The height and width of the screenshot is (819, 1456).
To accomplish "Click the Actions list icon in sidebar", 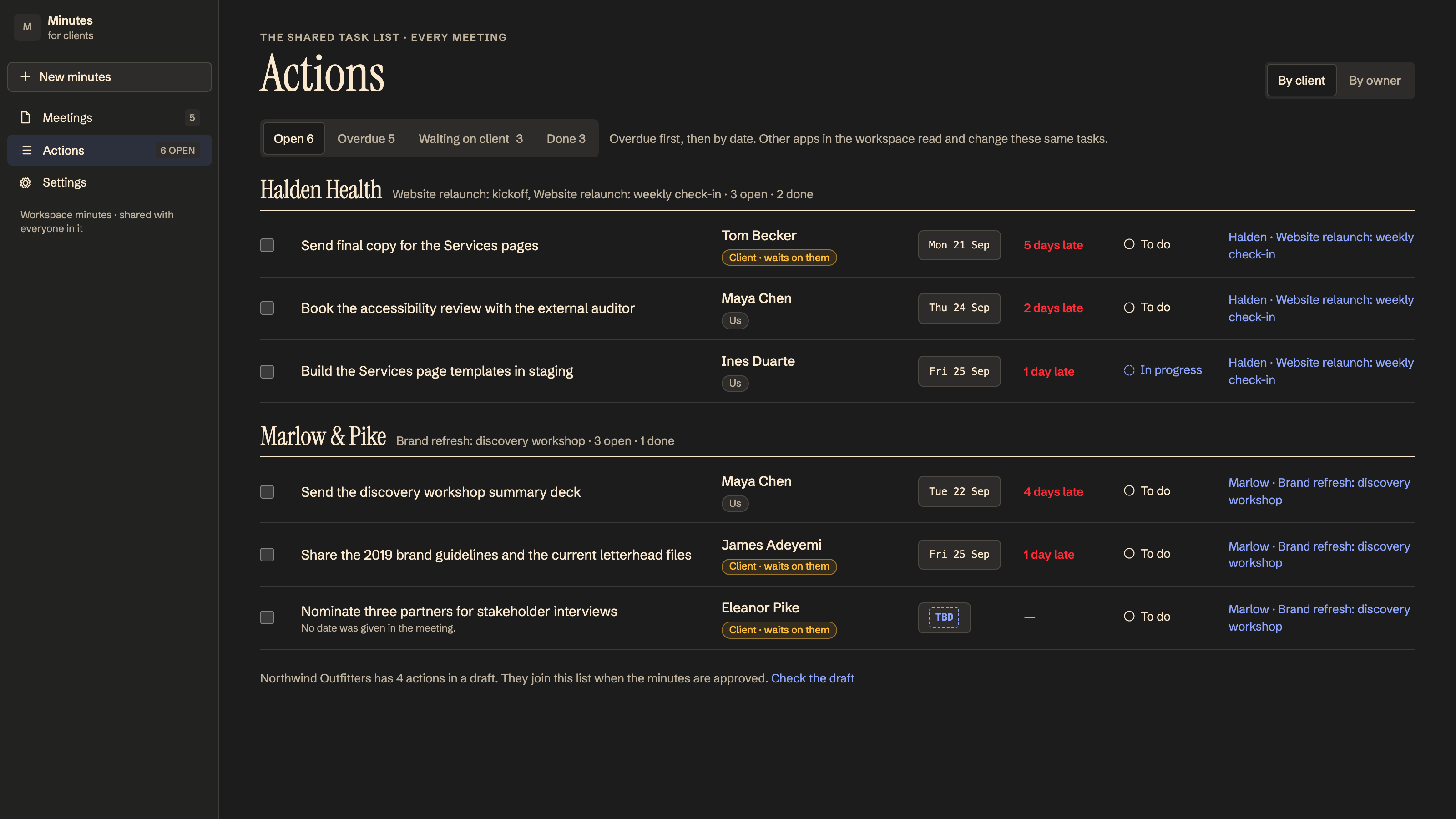I will tap(25, 150).
